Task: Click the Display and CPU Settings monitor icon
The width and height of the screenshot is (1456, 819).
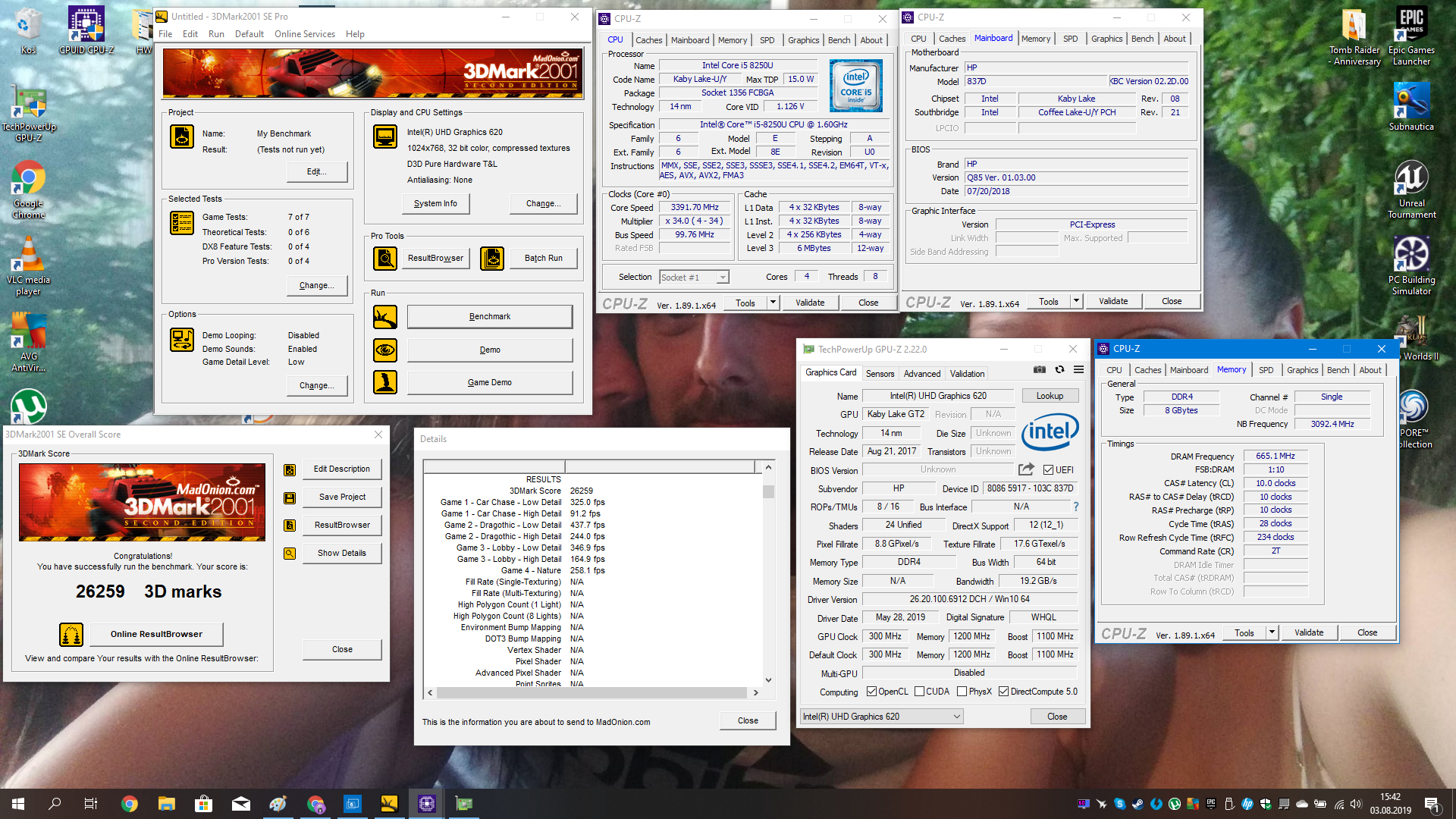Action: click(385, 136)
